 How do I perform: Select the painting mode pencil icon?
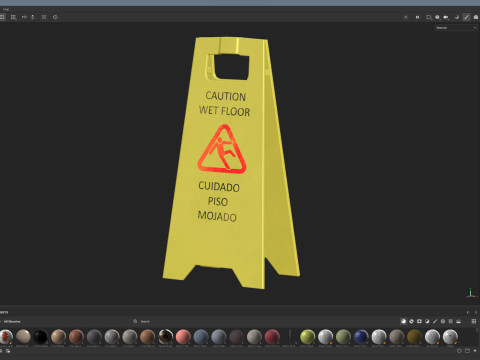pyautogui.click(x=466, y=17)
